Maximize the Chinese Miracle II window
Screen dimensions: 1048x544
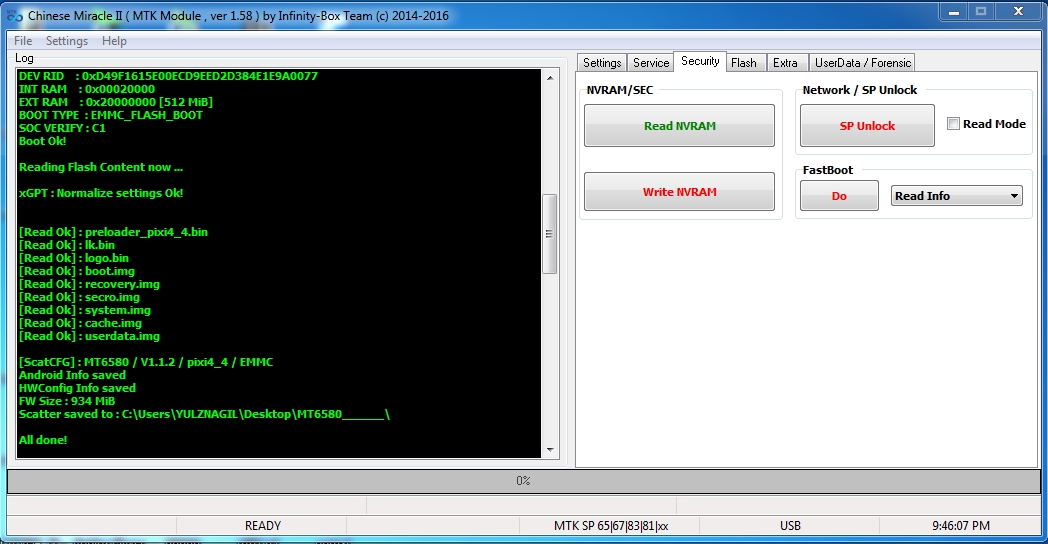(981, 12)
